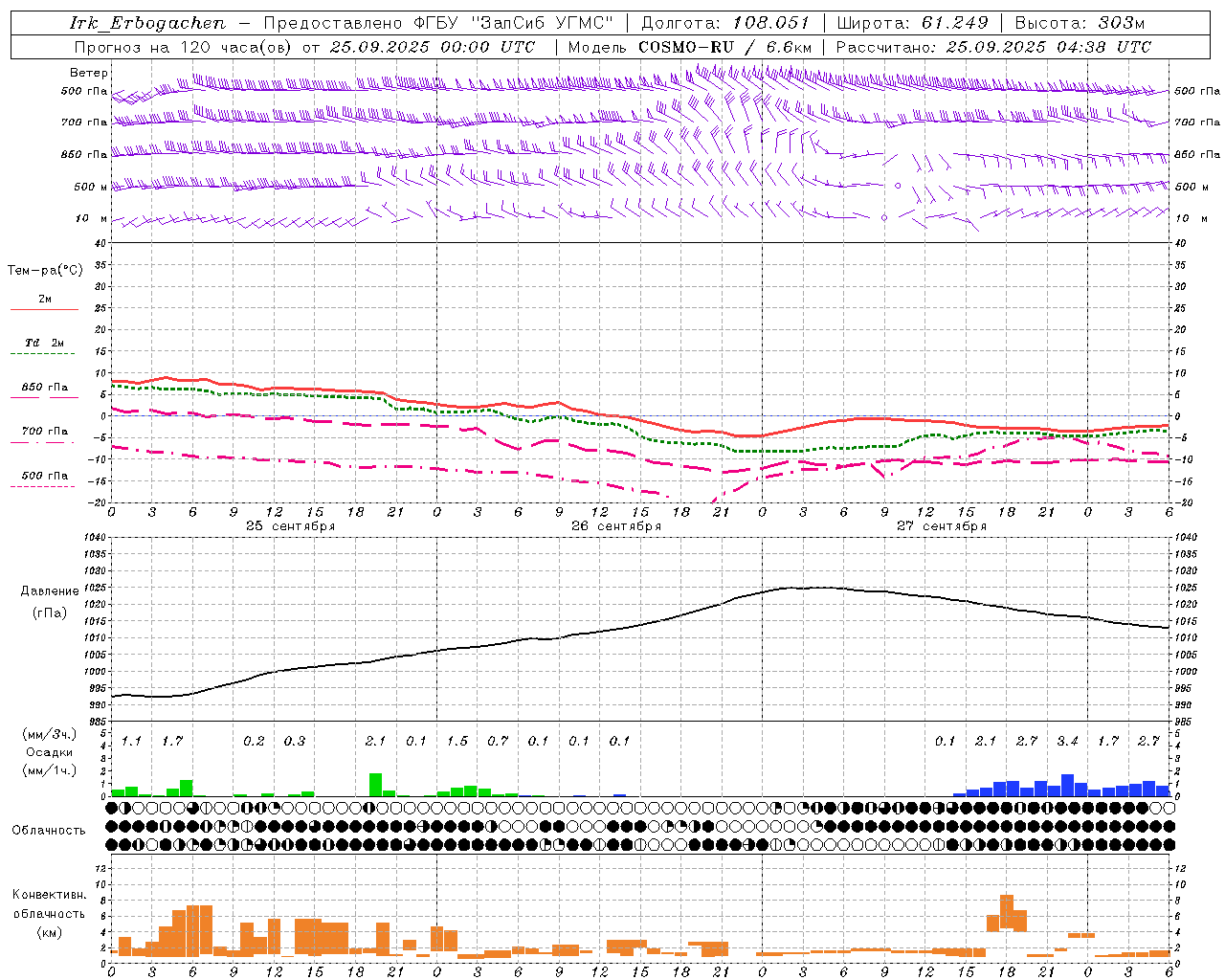Click the "Облачность" cloud cover label
This screenshot has width=1225, height=980.
pos(49,831)
